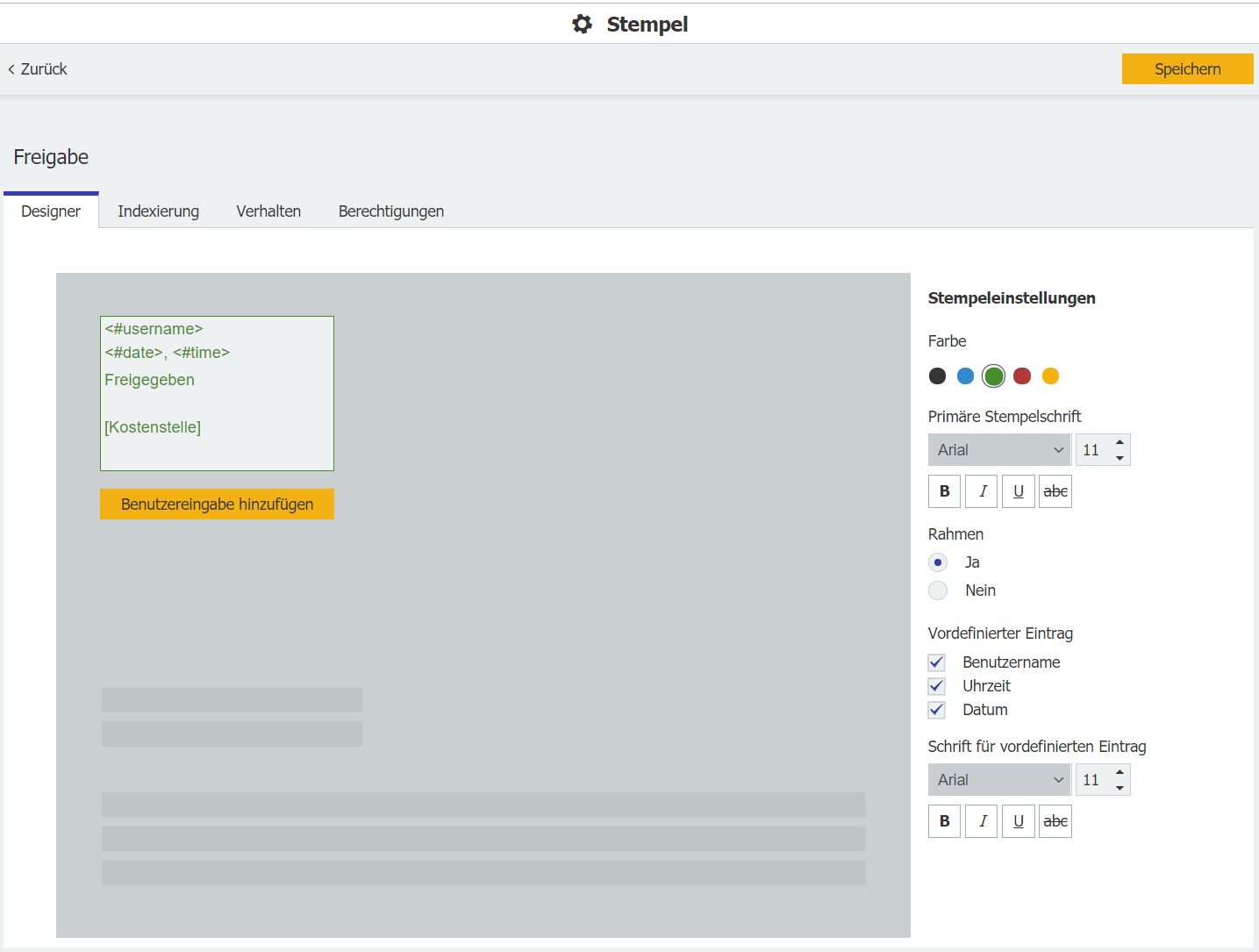Select the Kostenstelle field in the stamp
1259x952 pixels.
coord(153,427)
